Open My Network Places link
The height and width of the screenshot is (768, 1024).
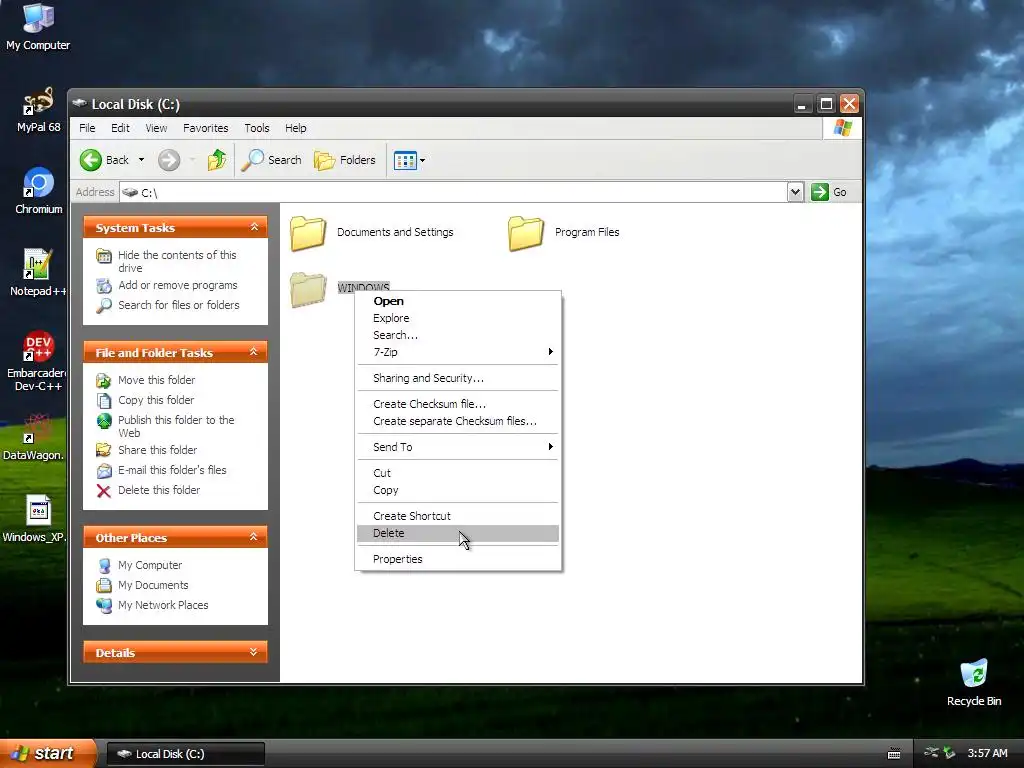(x=163, y=605)
